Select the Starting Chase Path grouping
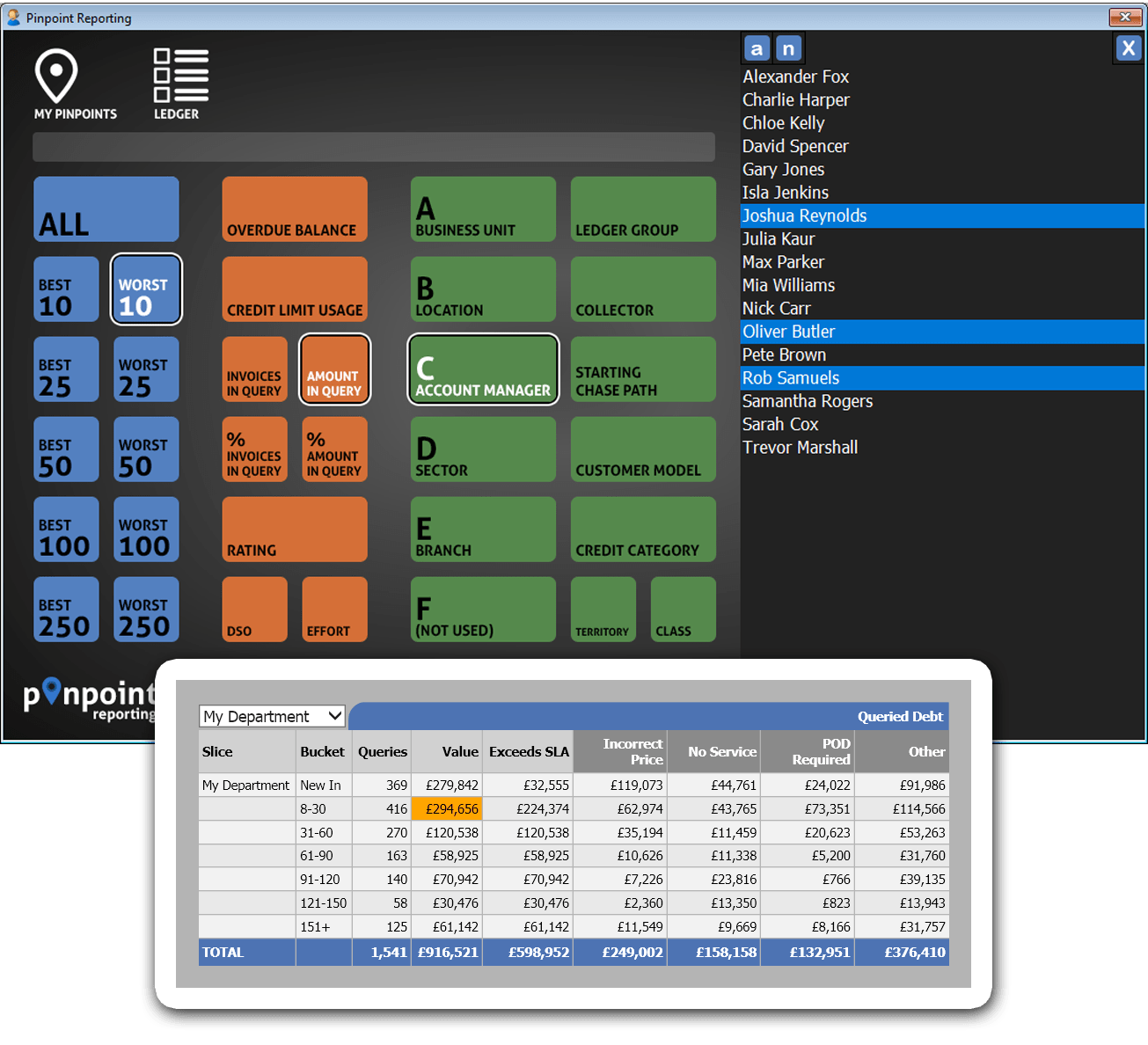 pyautogui.click(x=642, y=369)
